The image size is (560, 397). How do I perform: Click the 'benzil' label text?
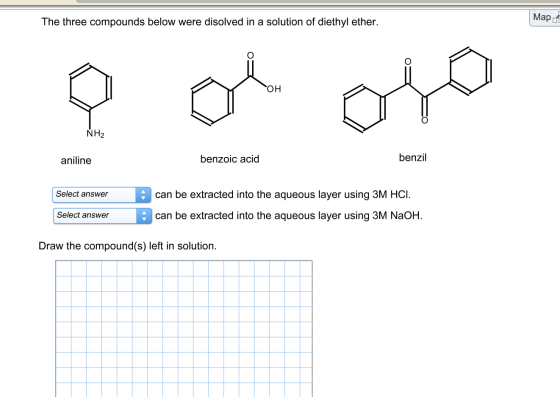tap(412, 157)
